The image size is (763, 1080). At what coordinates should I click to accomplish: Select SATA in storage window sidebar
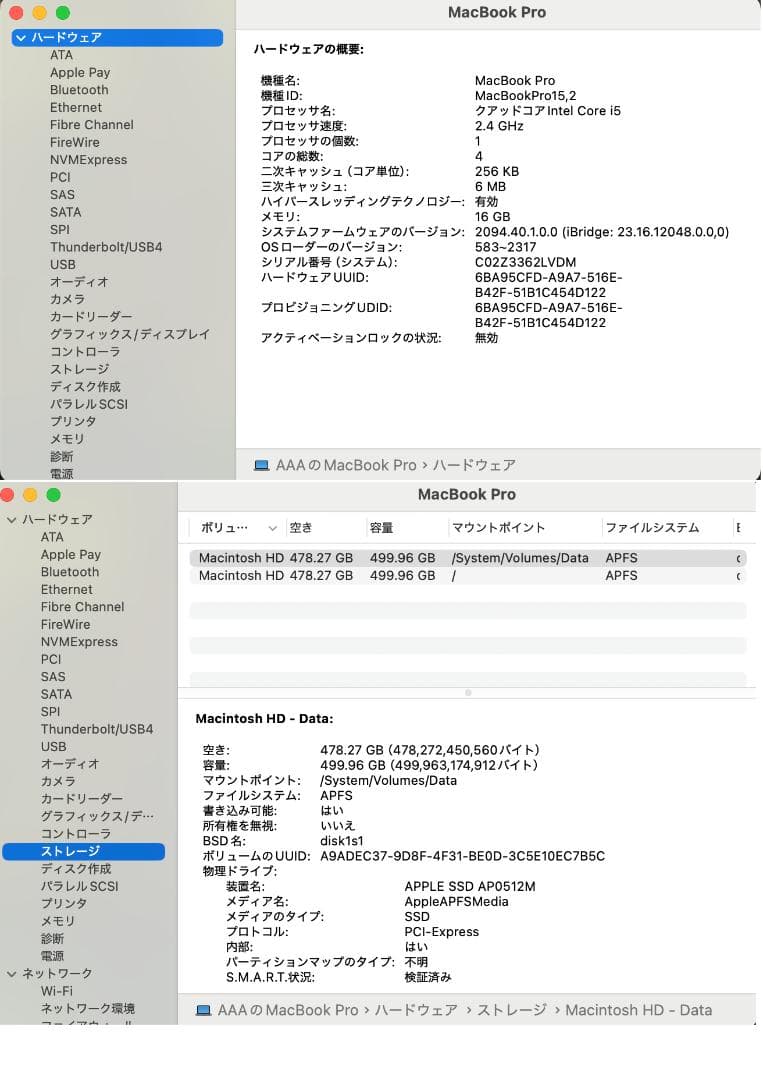pyautogui.click(x=56, y=694)
